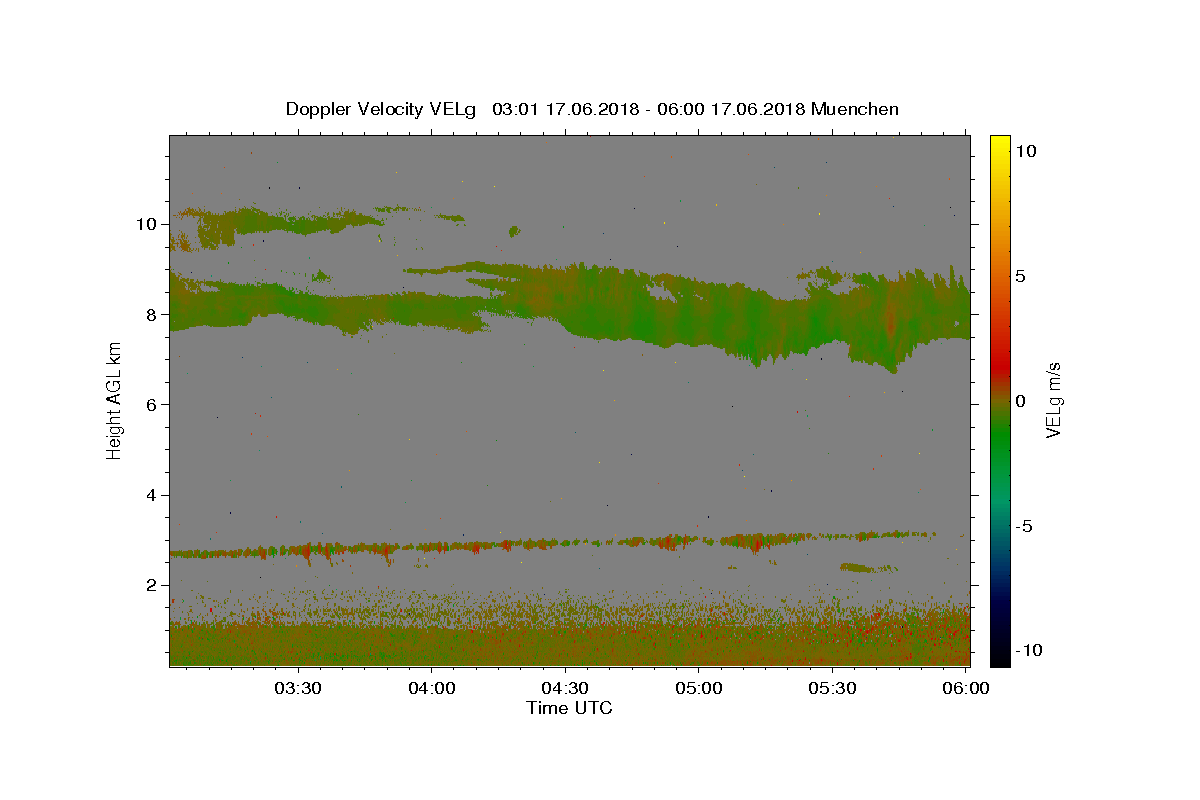Click the height axis label 4

(151, 495)
